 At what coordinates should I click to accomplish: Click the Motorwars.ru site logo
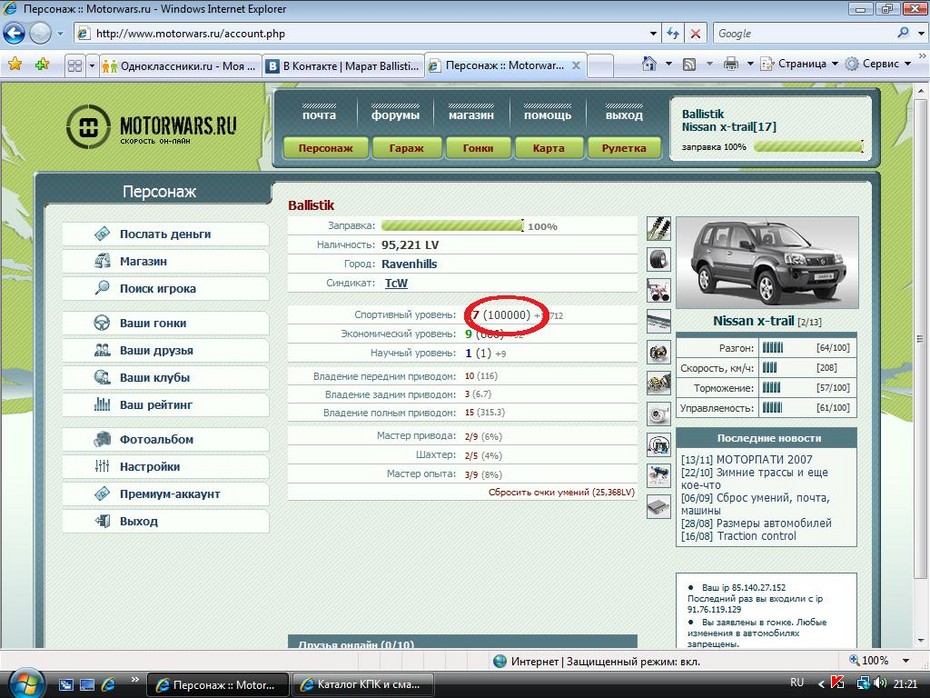pyautogui.click(x=151, y=126)
